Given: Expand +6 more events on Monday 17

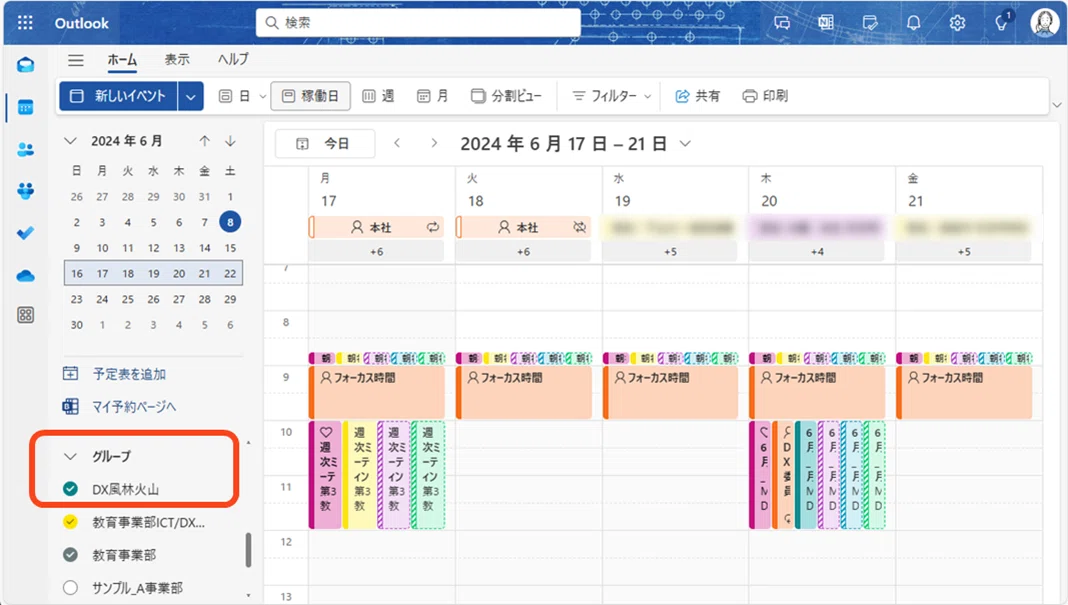Looking at the screenshot, I should click(x=376, y=251).
